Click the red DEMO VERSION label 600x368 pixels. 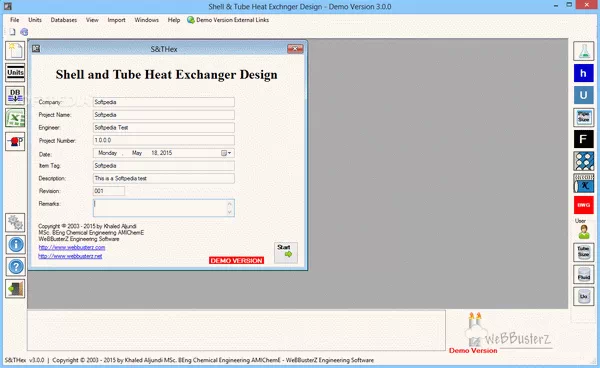pyautogui.click(x=236, y=261)
